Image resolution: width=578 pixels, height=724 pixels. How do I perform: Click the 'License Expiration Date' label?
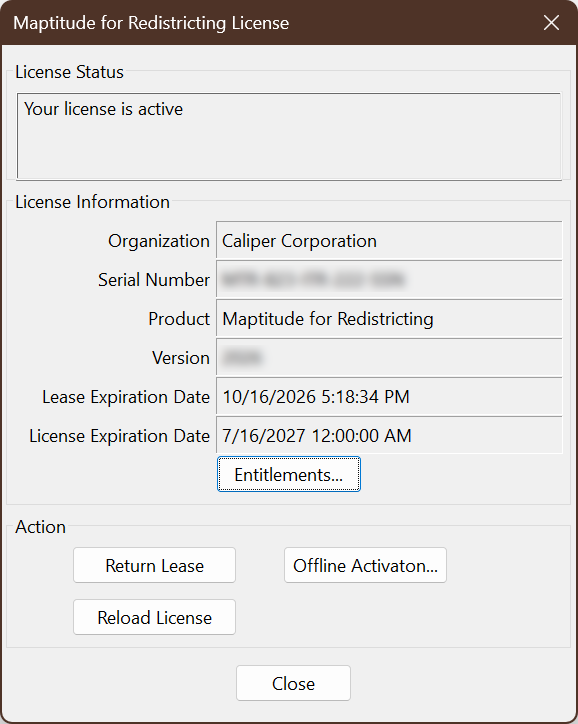120,436
